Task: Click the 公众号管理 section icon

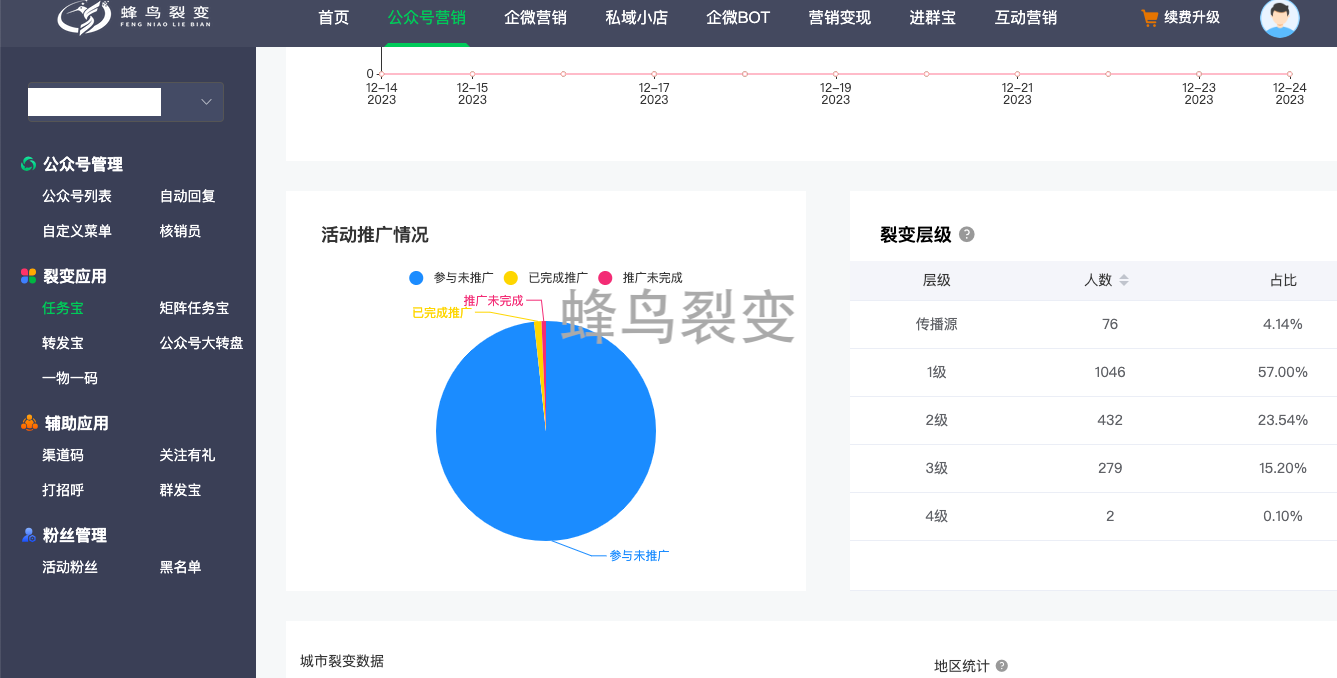Action: pos(28,164)
